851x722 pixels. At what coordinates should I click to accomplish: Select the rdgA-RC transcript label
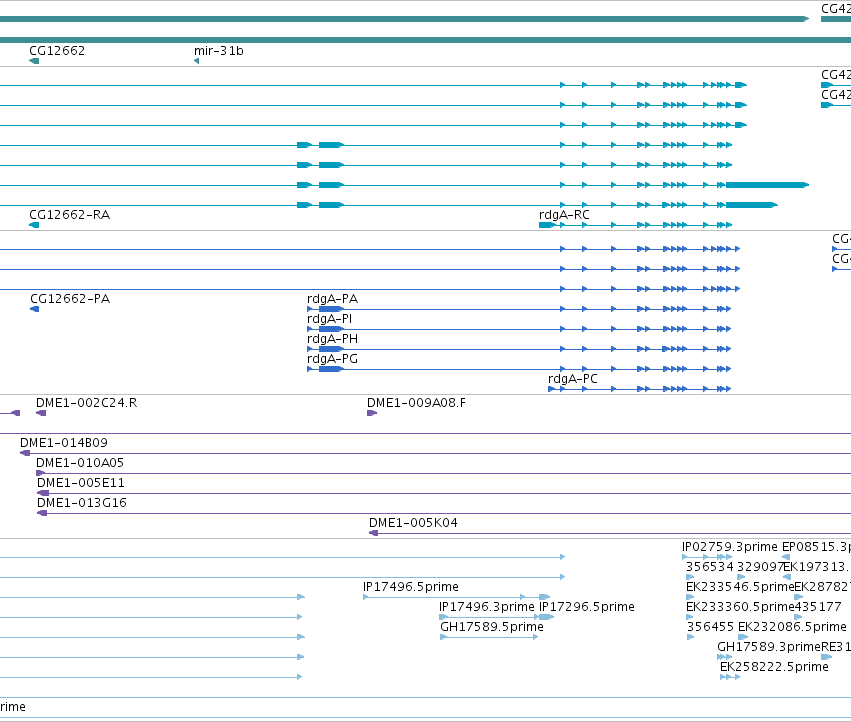coord(564,214)
